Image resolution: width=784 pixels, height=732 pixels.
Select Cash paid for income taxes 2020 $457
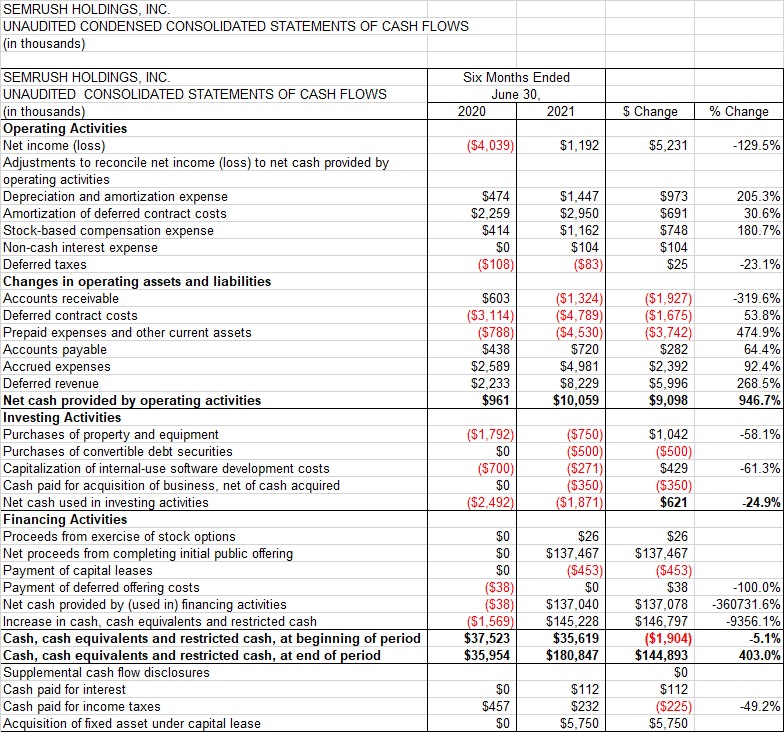tap(496, 706)
